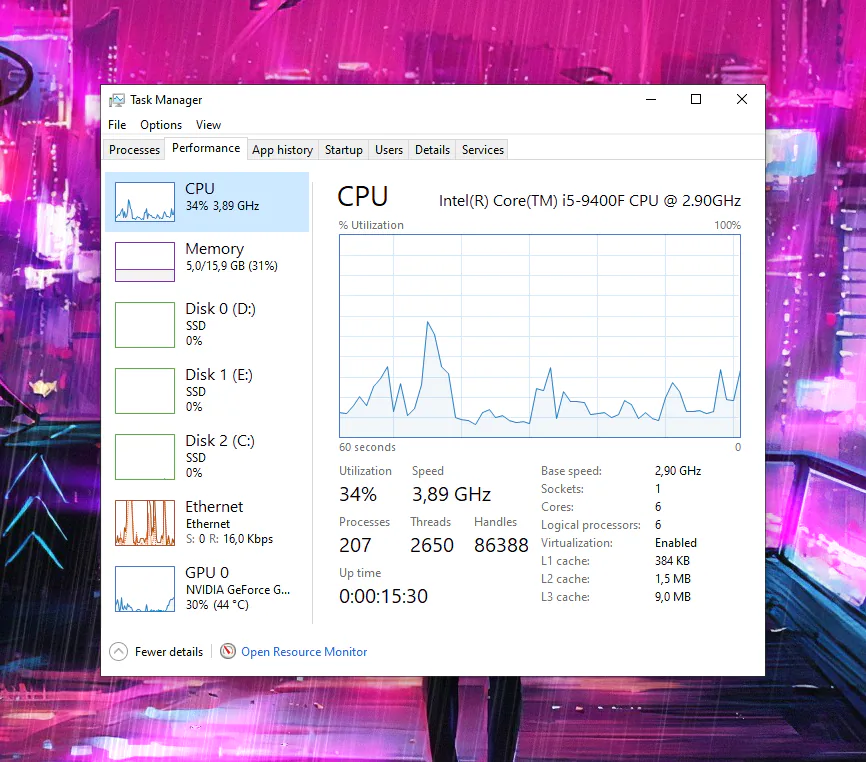The height and width of the screenshot is (762, 866).
Task: Open the Users tab
Action: (x=389, y=150)
